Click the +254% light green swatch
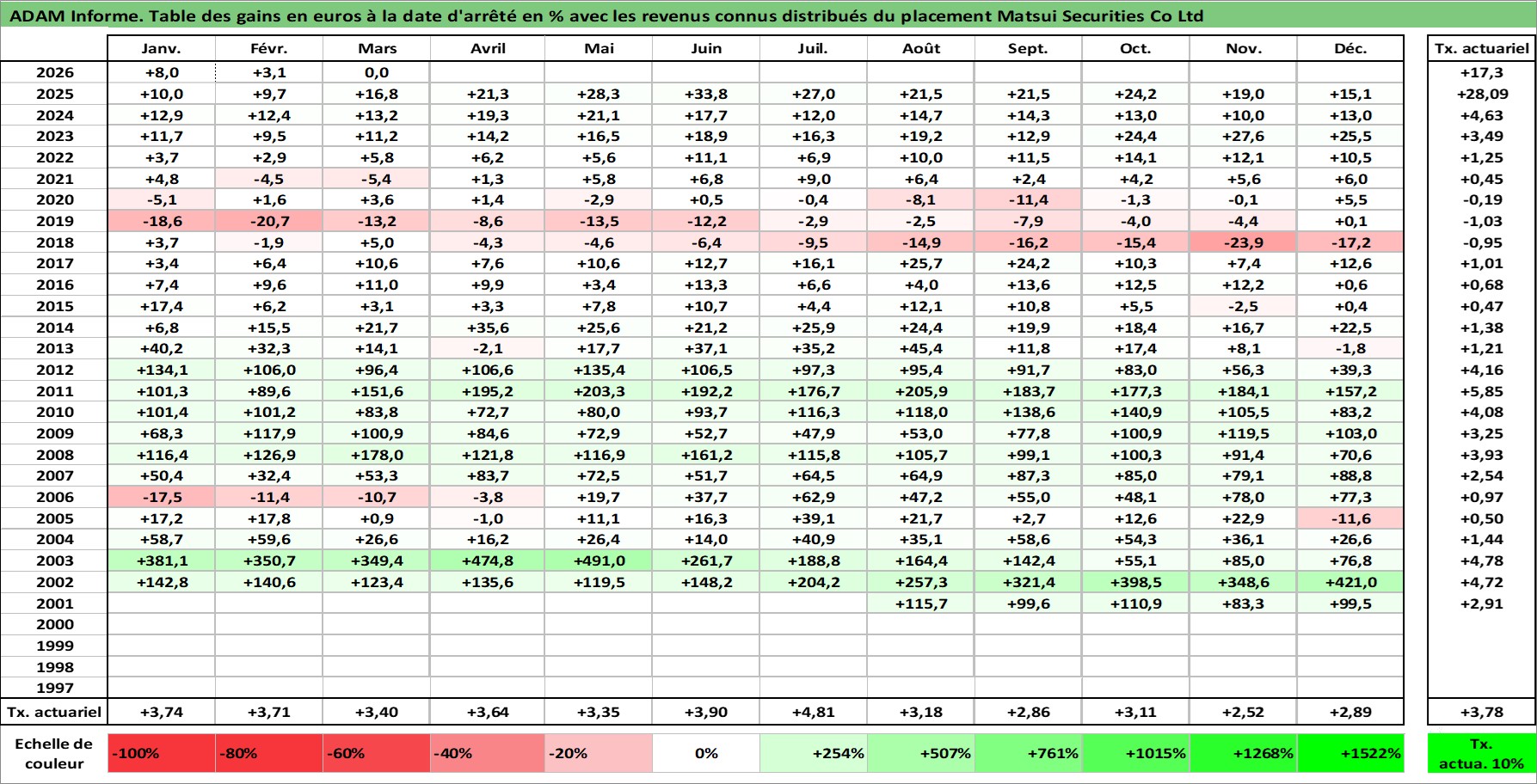The width and height of the screenshot is (1537, 784). 813,753
